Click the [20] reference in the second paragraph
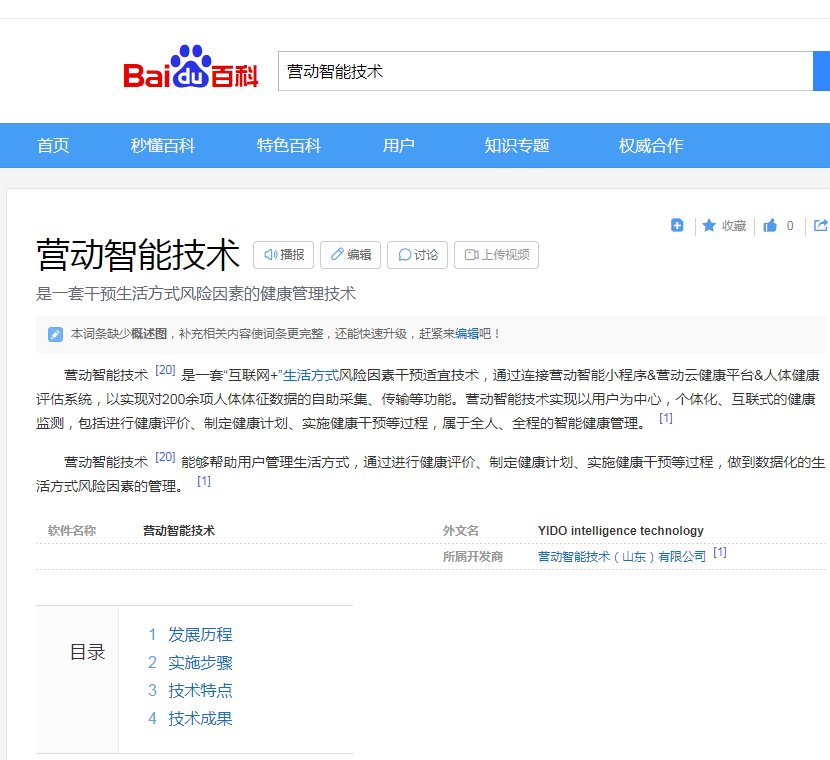The height and width of the screenshot is (760, 830). pos(165,457)
